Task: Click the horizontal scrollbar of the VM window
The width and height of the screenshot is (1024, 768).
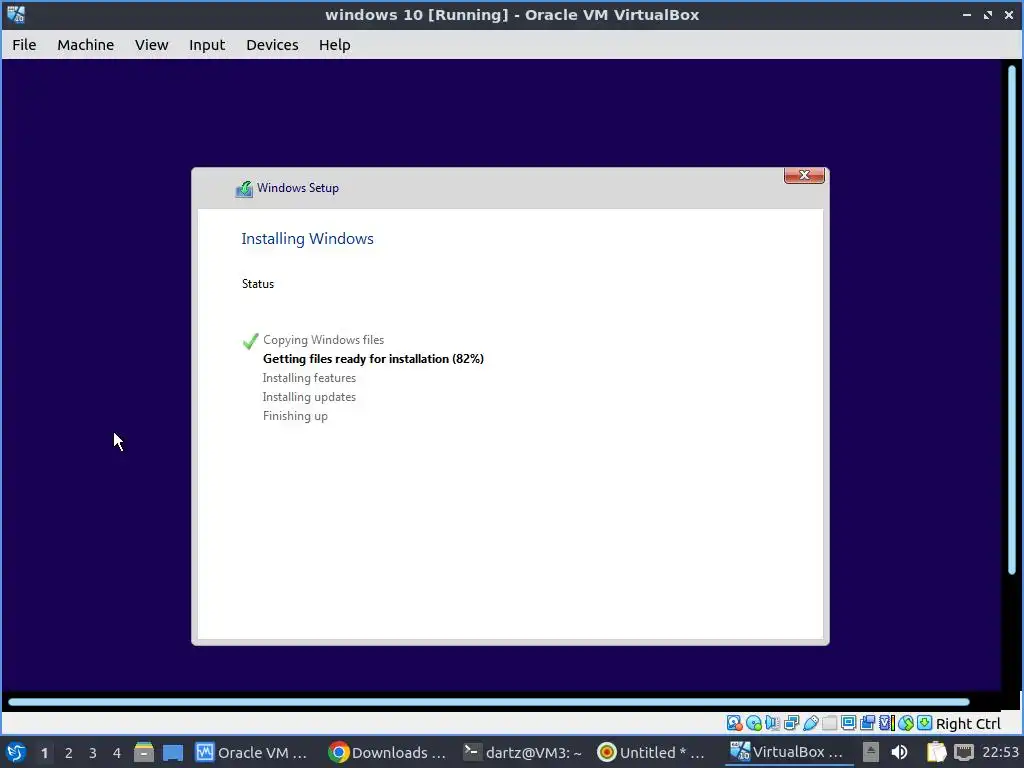Action: click(488, 702)
